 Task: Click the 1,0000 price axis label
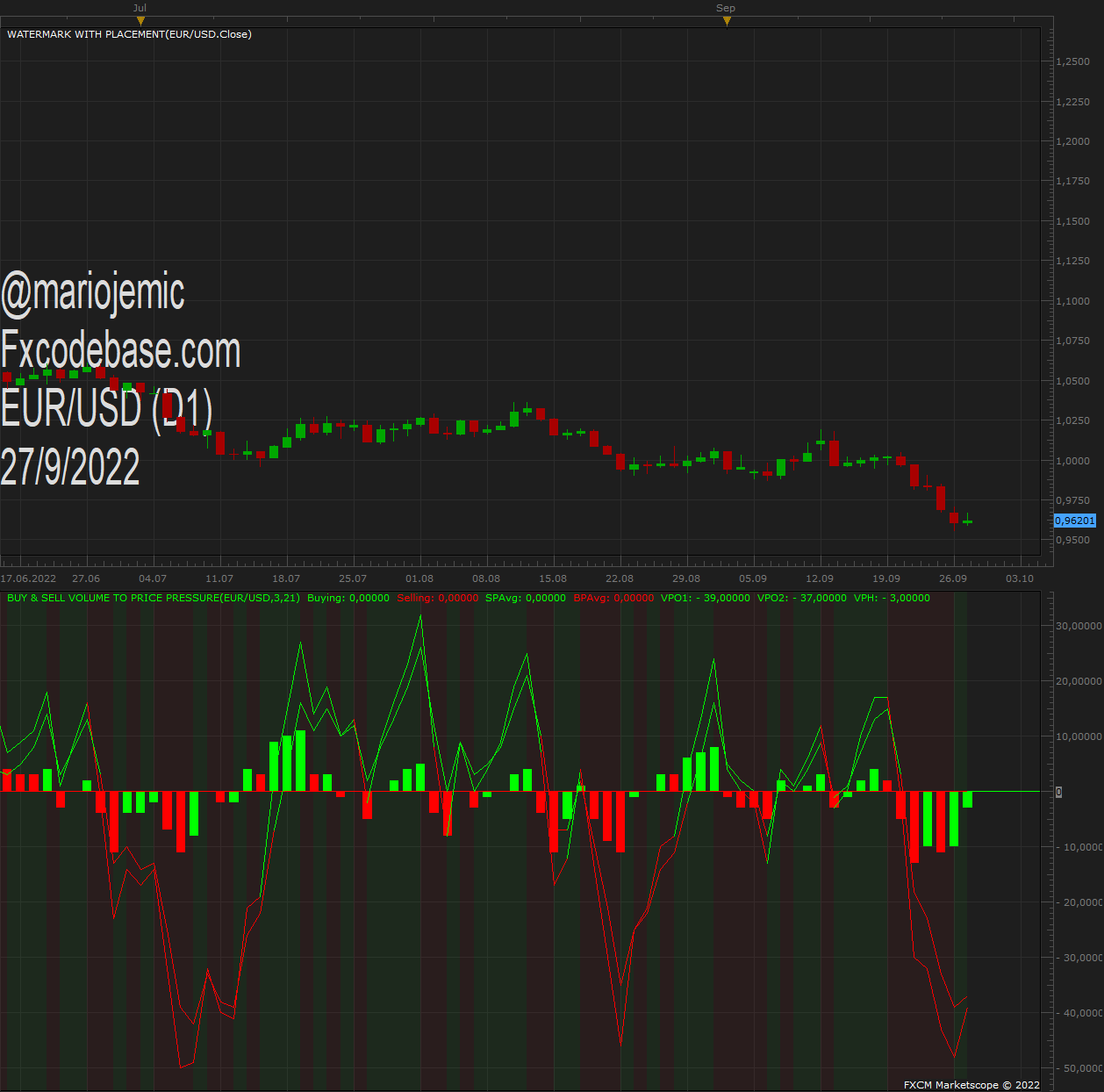tap(1073, 461)
